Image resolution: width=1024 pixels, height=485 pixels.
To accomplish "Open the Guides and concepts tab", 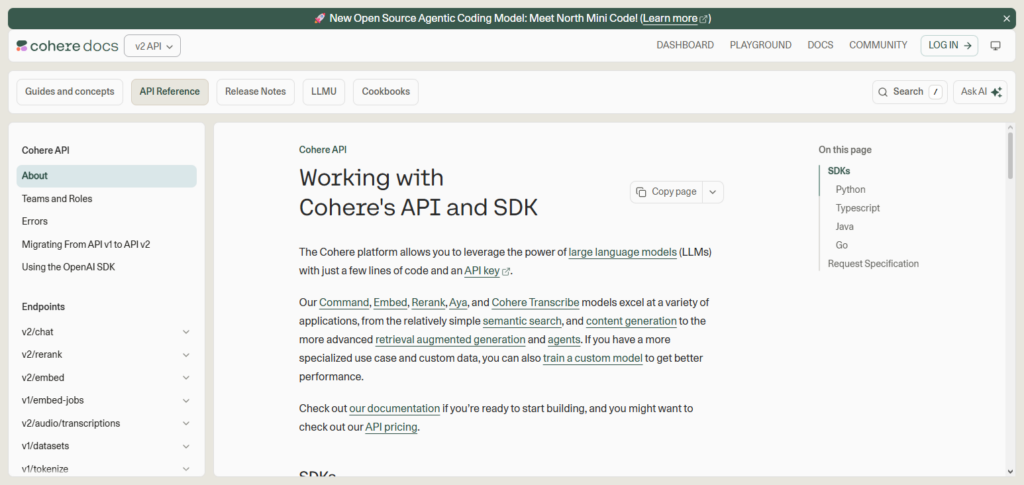I will point(70,92).
